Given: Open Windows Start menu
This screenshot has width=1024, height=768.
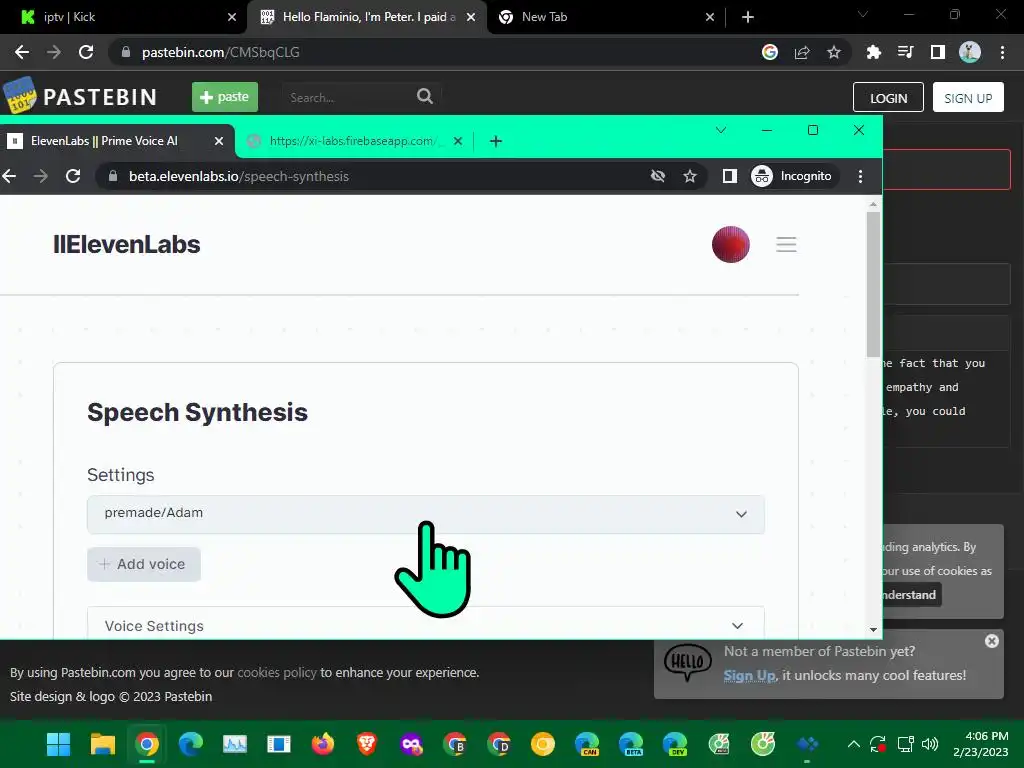Looking at the screenshot, I should pyautogui.click(x=59, y=744).
